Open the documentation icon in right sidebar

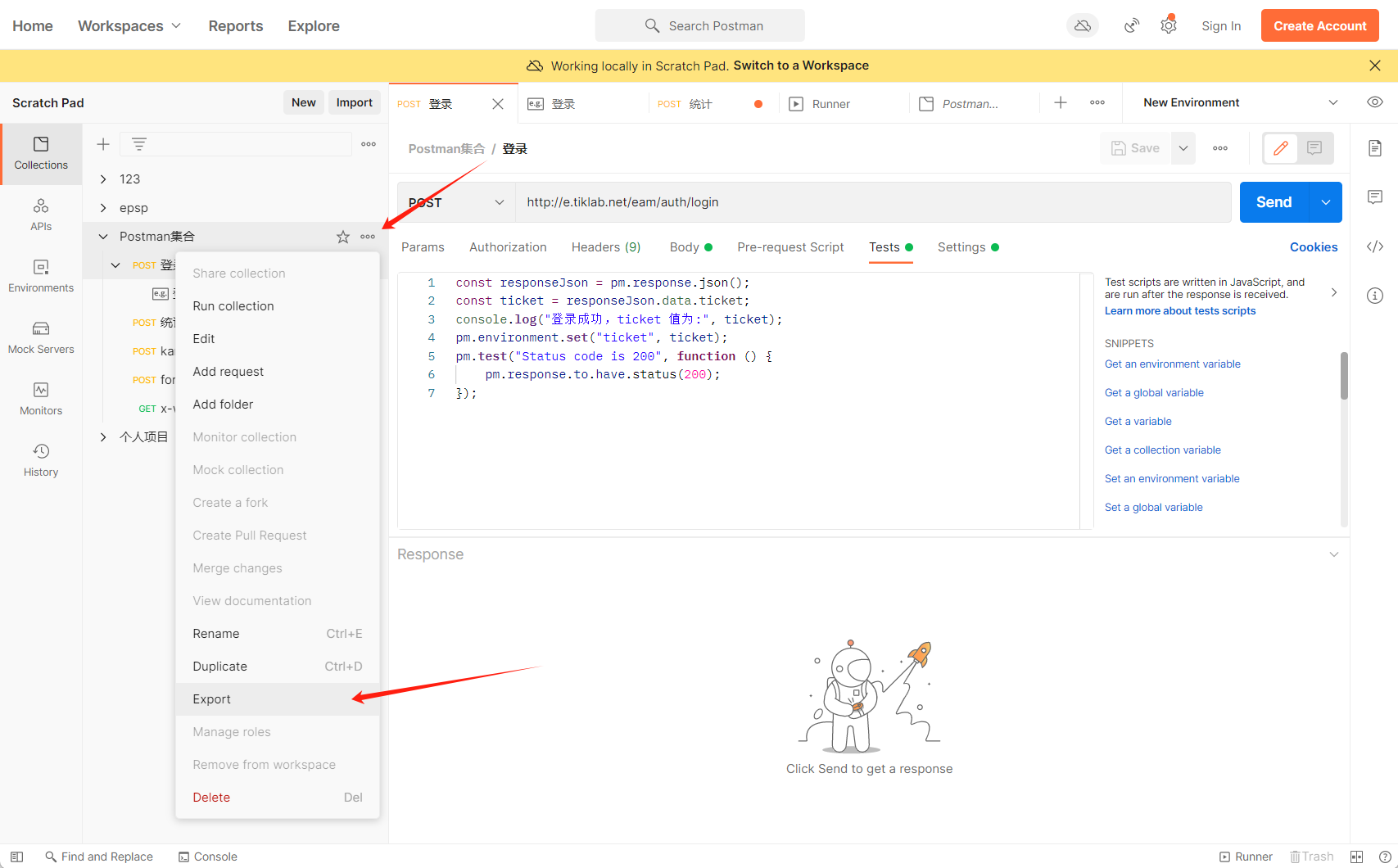pyautogui.click(x=1375, y=148)
